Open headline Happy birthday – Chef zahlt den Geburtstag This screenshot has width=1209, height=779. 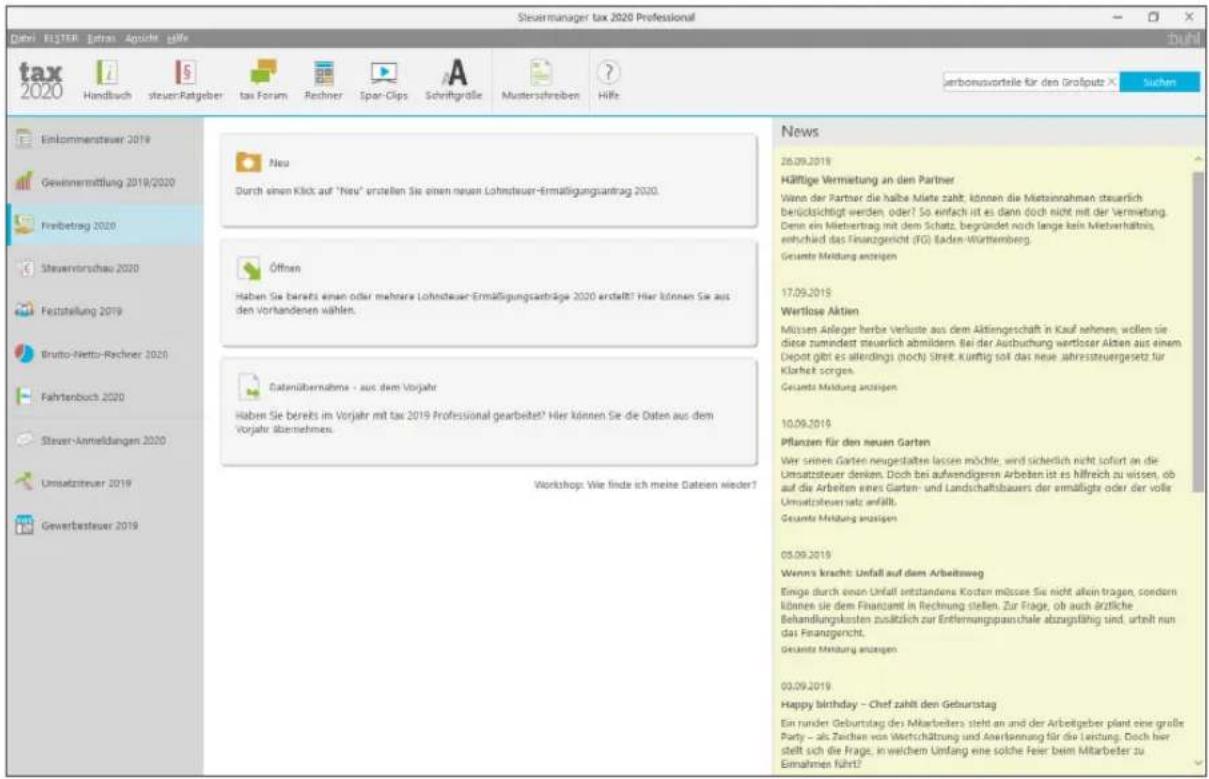890,704
